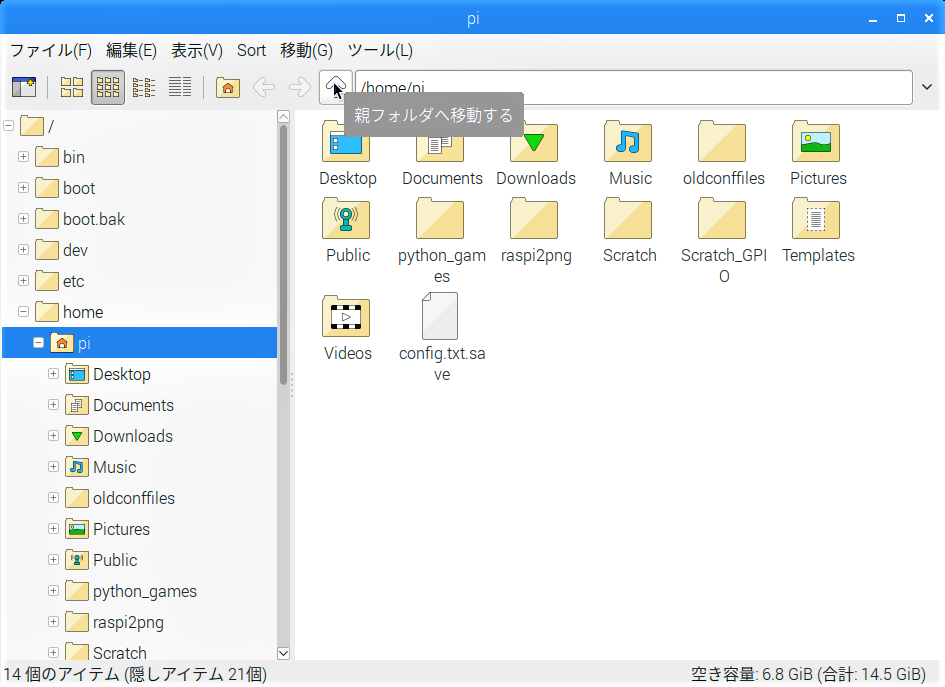Select home in the folder tree
This screenshot has height=687, width=945.
pos(83,312)
